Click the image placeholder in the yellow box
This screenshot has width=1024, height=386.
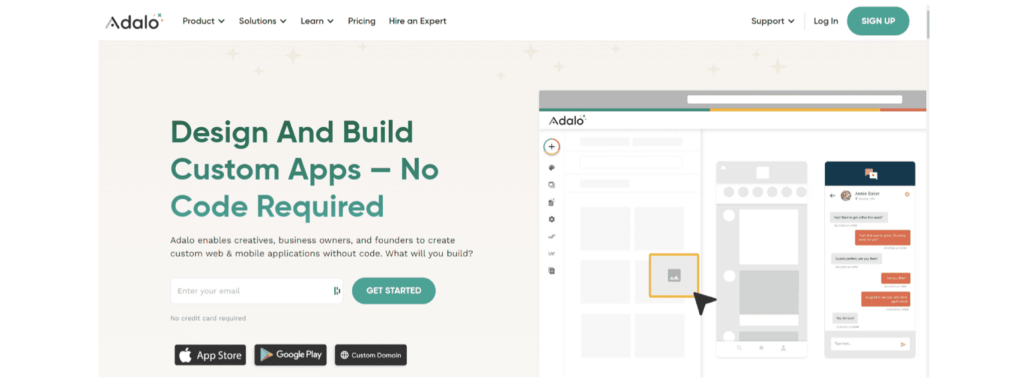coord(674,276)
